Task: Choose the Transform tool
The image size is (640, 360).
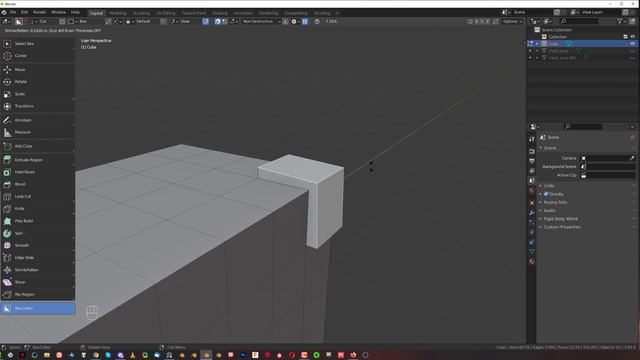Action: [x=38, y=106]
